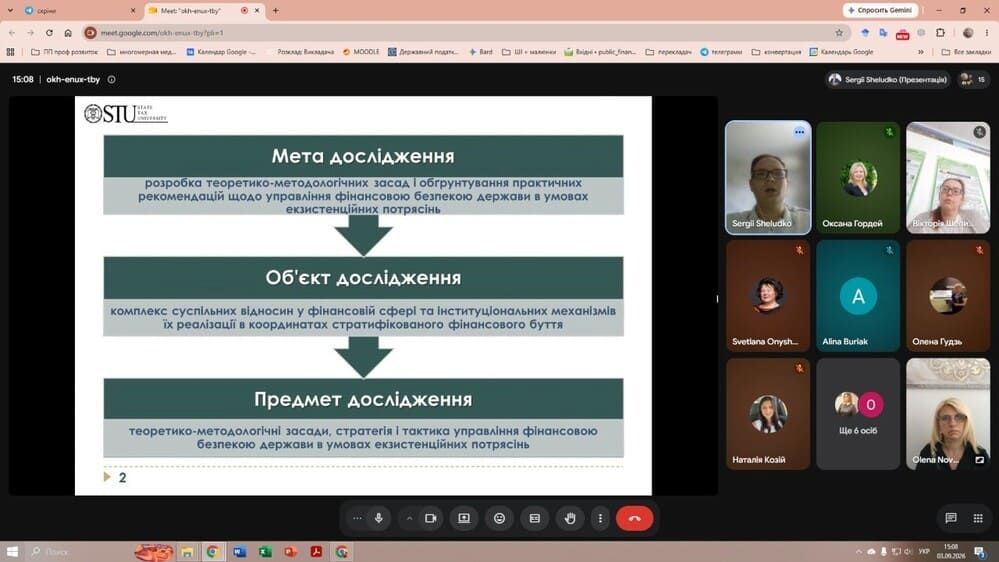Open more options three-dot menu
This screenshot has height=562, width=999.
coord(600,519)
